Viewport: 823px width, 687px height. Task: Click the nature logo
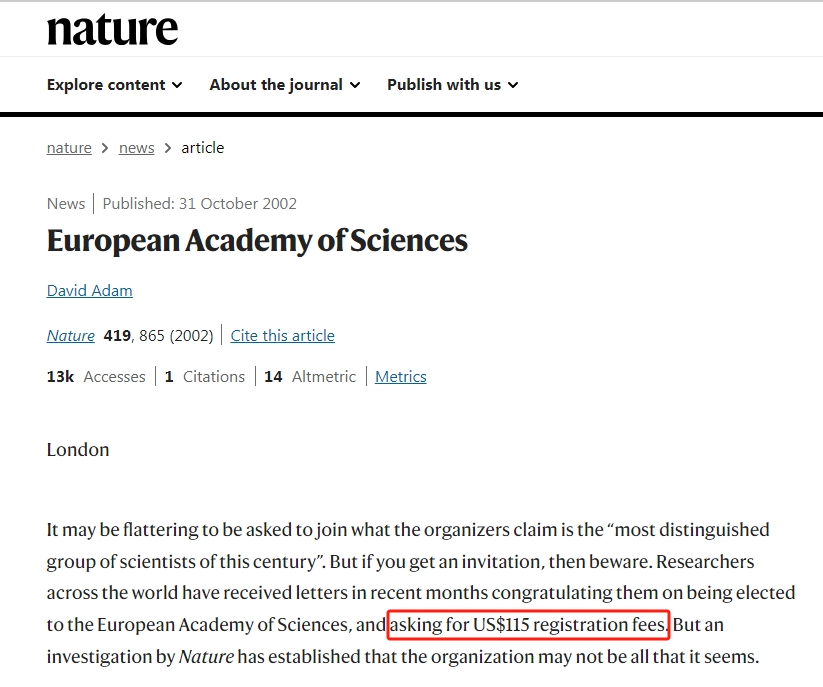coord(112,30)
